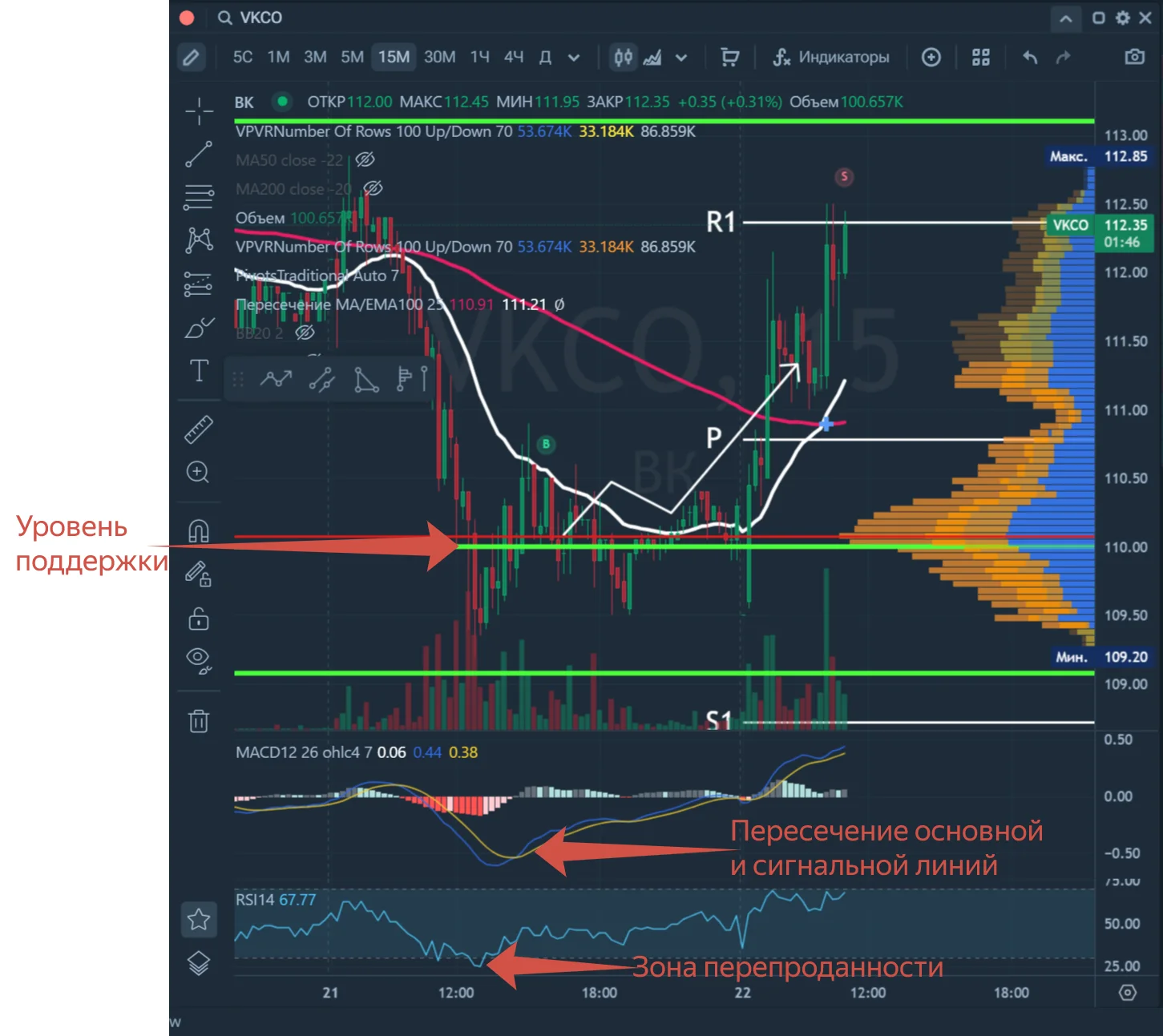The width and height of the screenshot is (1163, 1036).
Task: Open the favorites star panel
Action: pos(199,919)
